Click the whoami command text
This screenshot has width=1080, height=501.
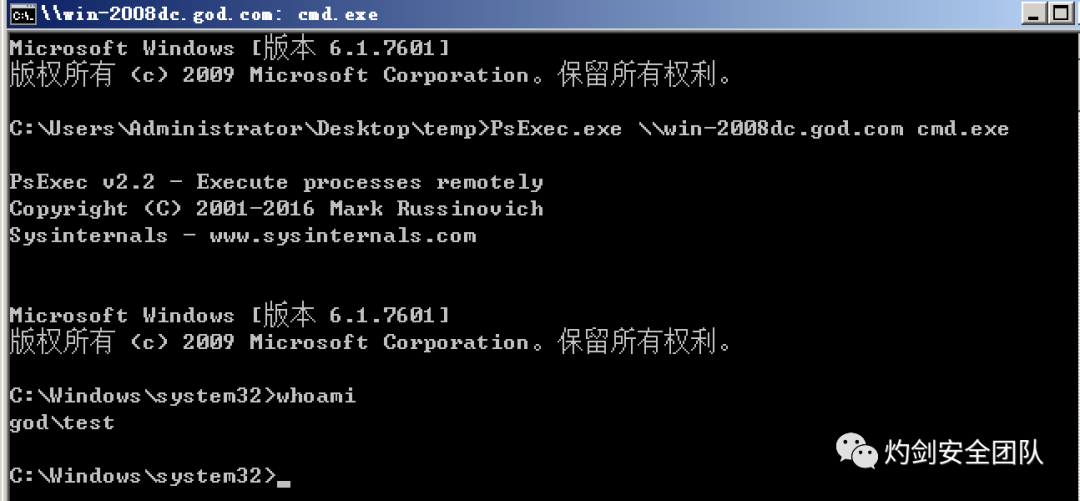click(x=315, y=396)
